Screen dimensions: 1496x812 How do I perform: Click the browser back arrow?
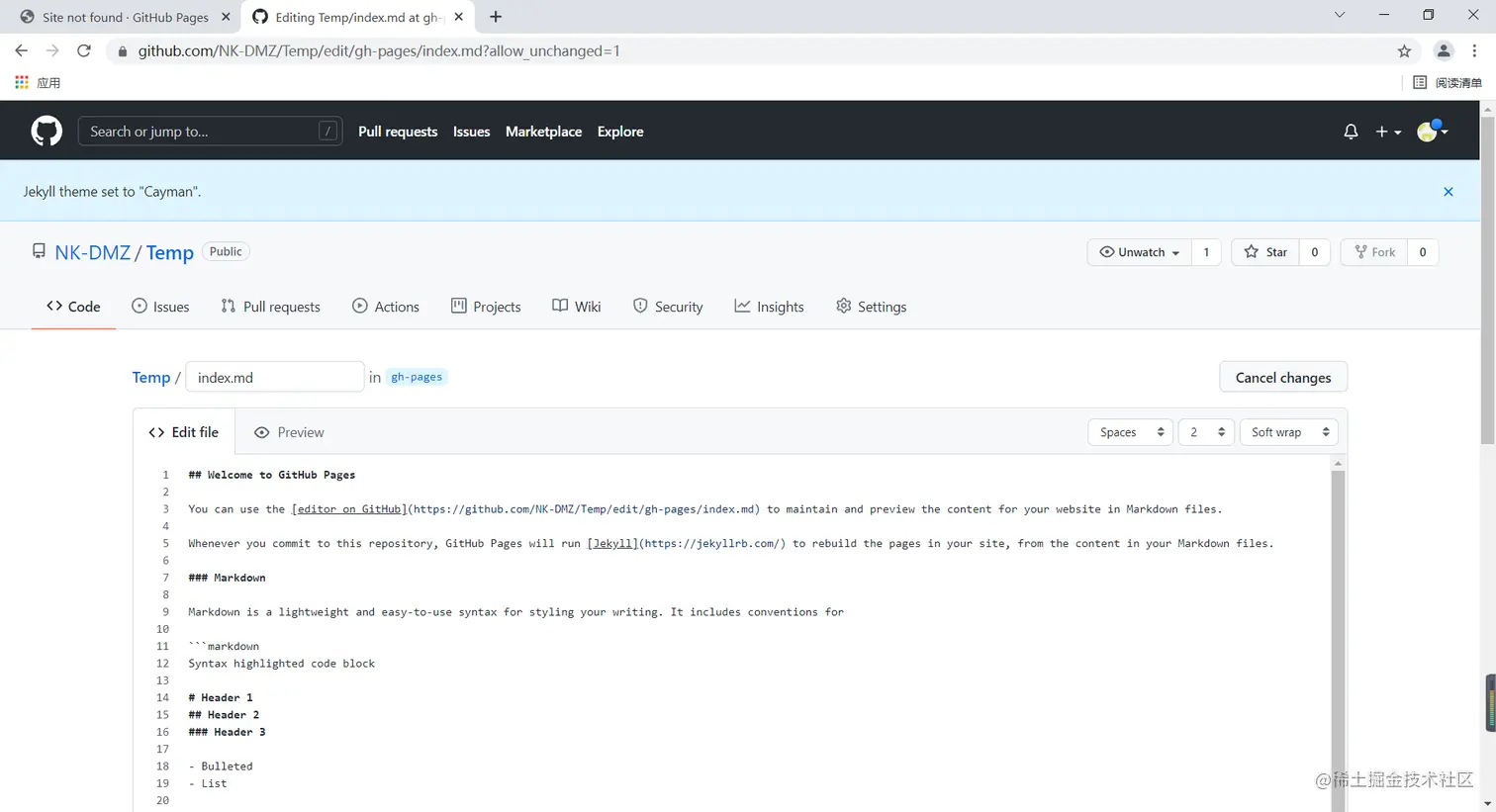(22, 50)
